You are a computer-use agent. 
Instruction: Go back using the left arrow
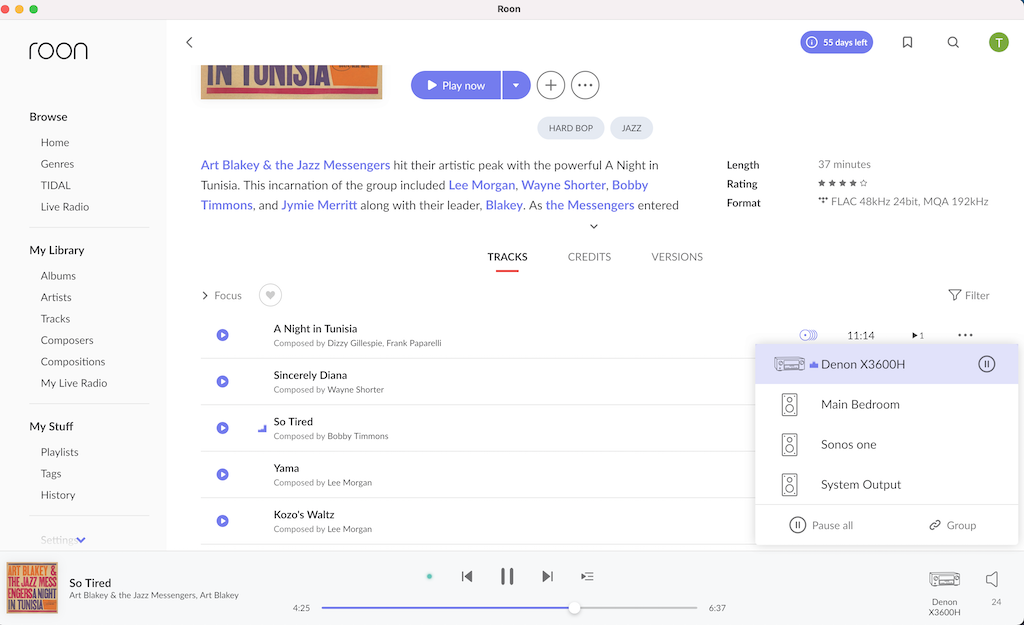click(x=189, y=42)
